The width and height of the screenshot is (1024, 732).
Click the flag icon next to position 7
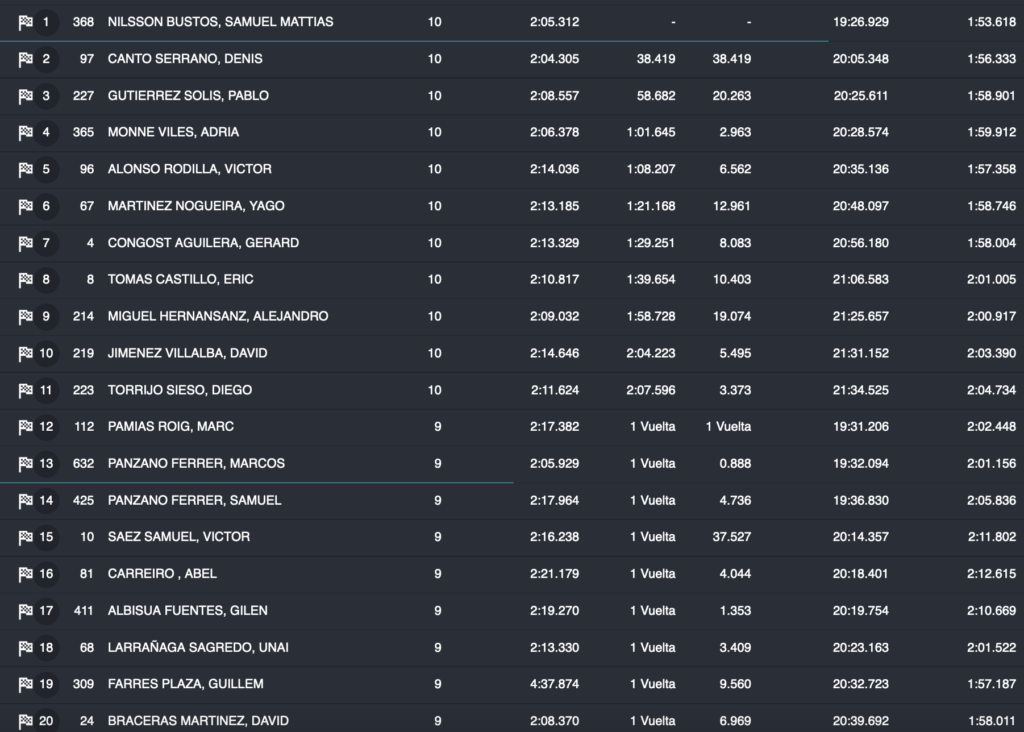point(25,243)
